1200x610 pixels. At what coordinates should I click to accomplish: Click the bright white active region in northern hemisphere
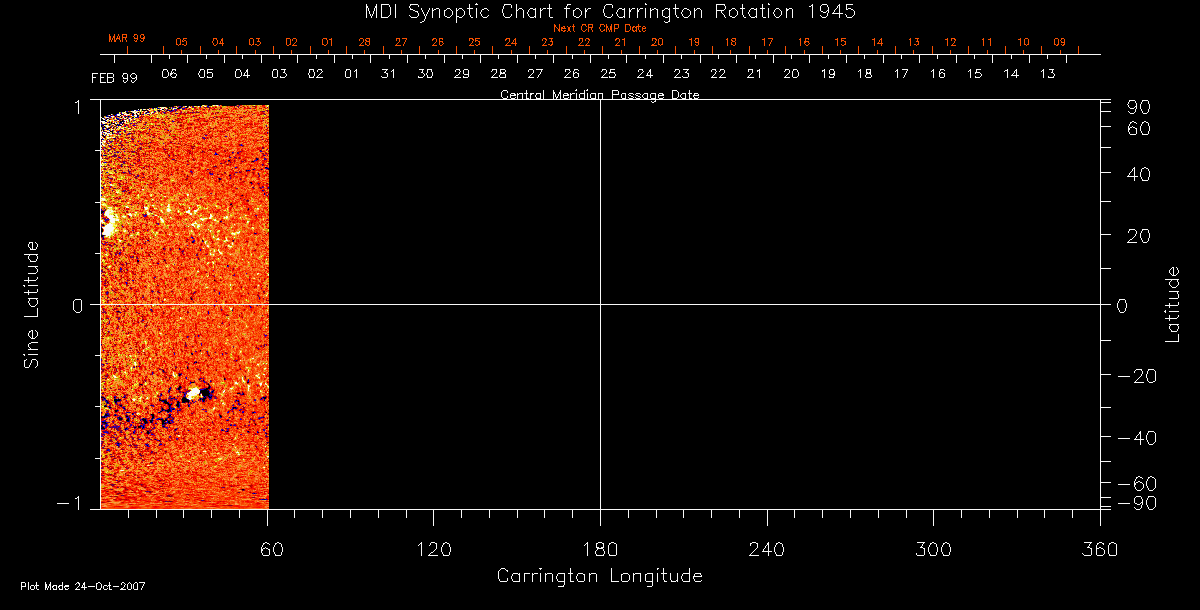[x=108, y=224]
